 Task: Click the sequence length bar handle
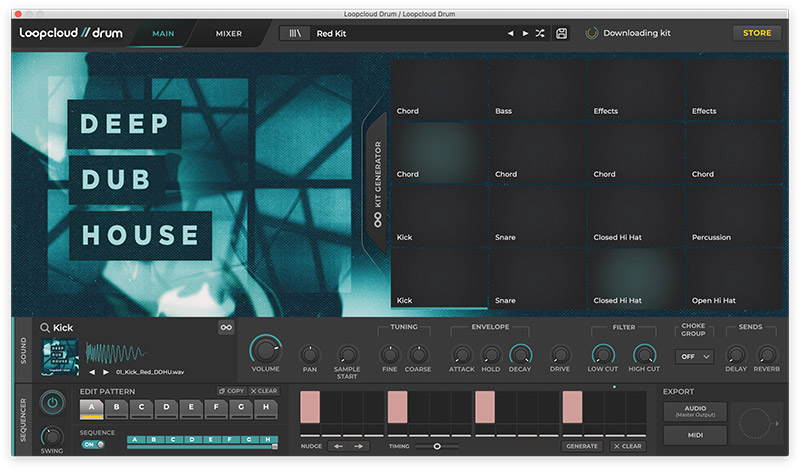(x=274, y=447)
